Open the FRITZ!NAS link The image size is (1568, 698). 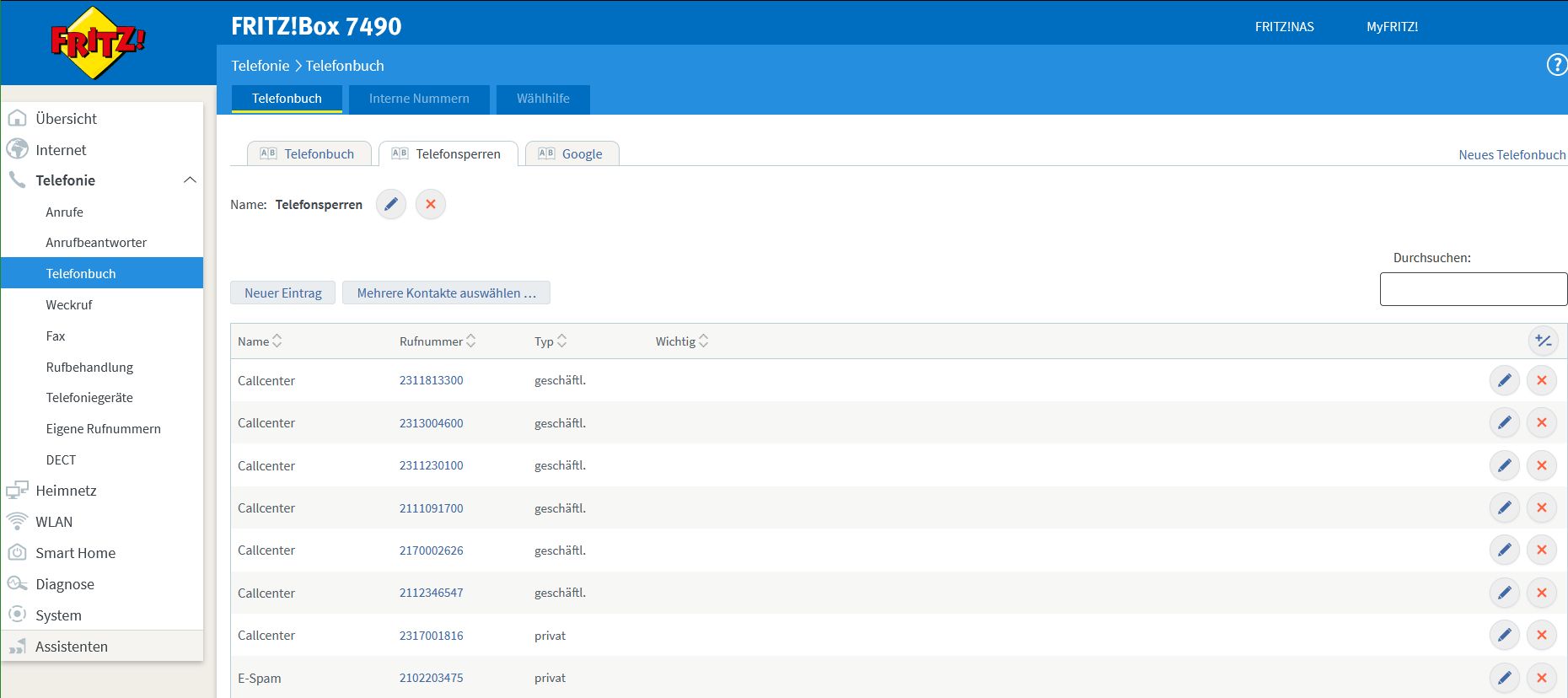[x=1284, y=27]
